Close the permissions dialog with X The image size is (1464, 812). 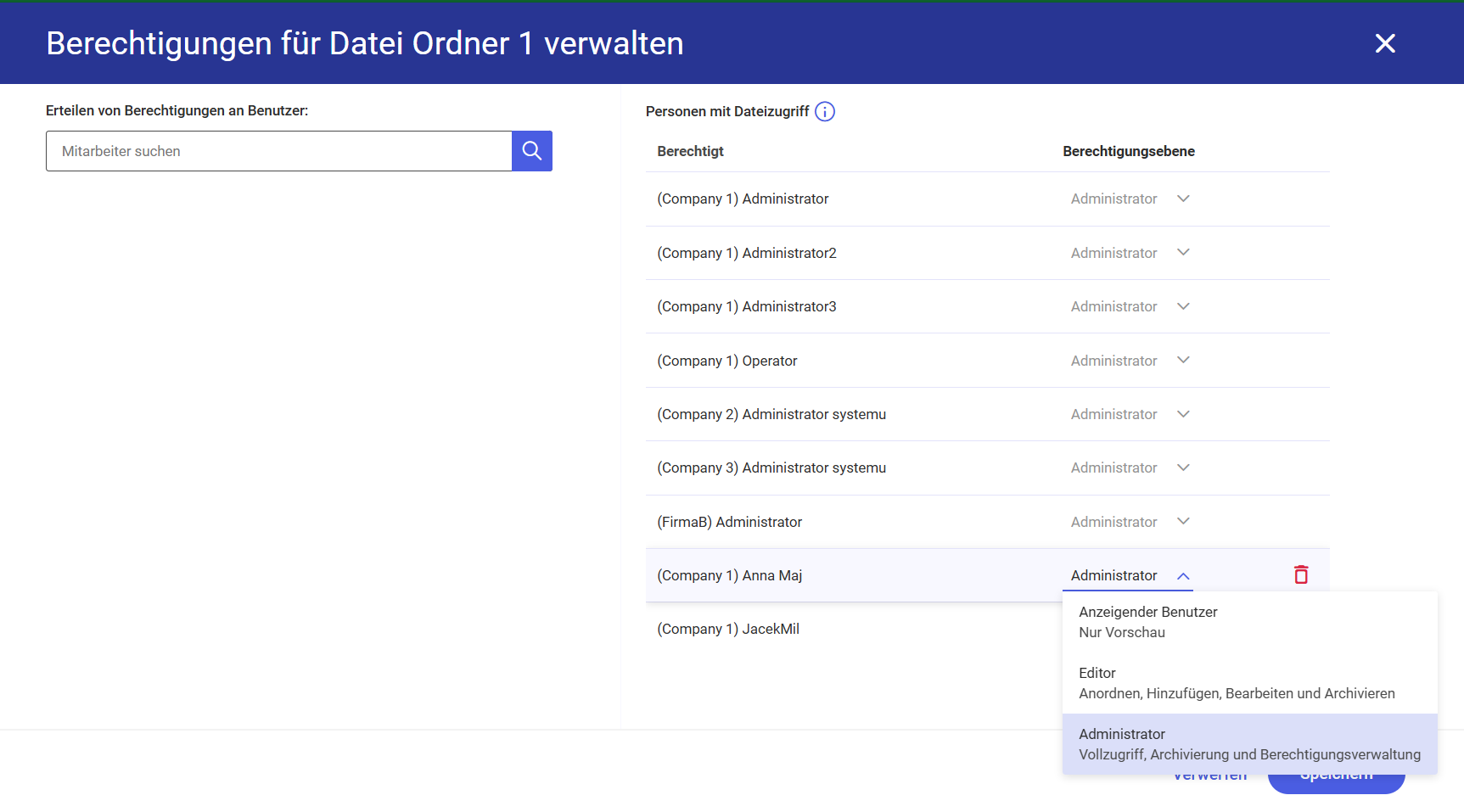pos(1385,43)
